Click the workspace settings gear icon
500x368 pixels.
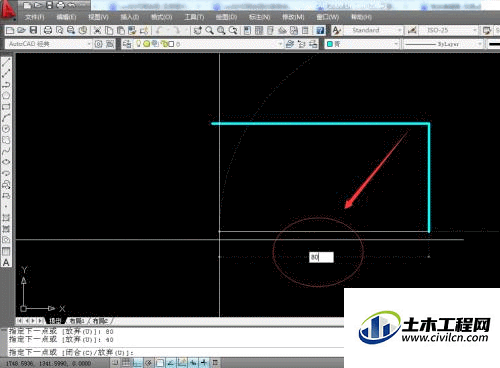(98, 44)
